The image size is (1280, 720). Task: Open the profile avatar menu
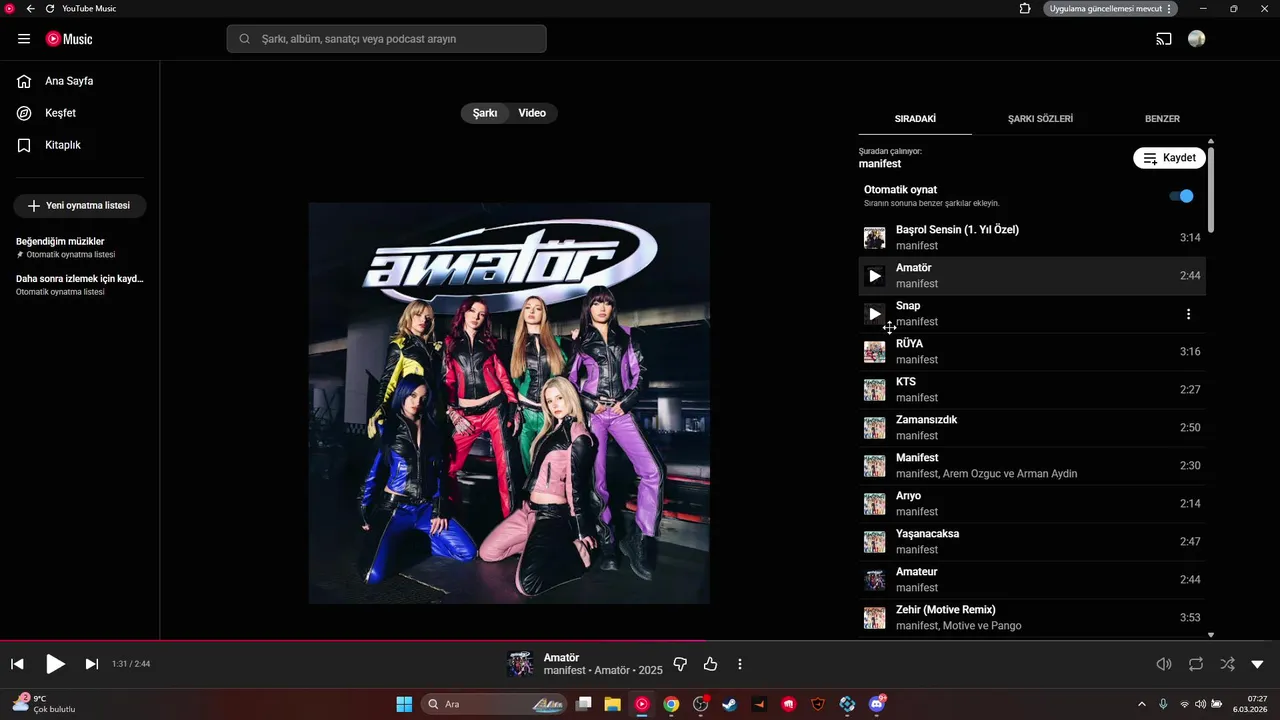pos(1197,39)
